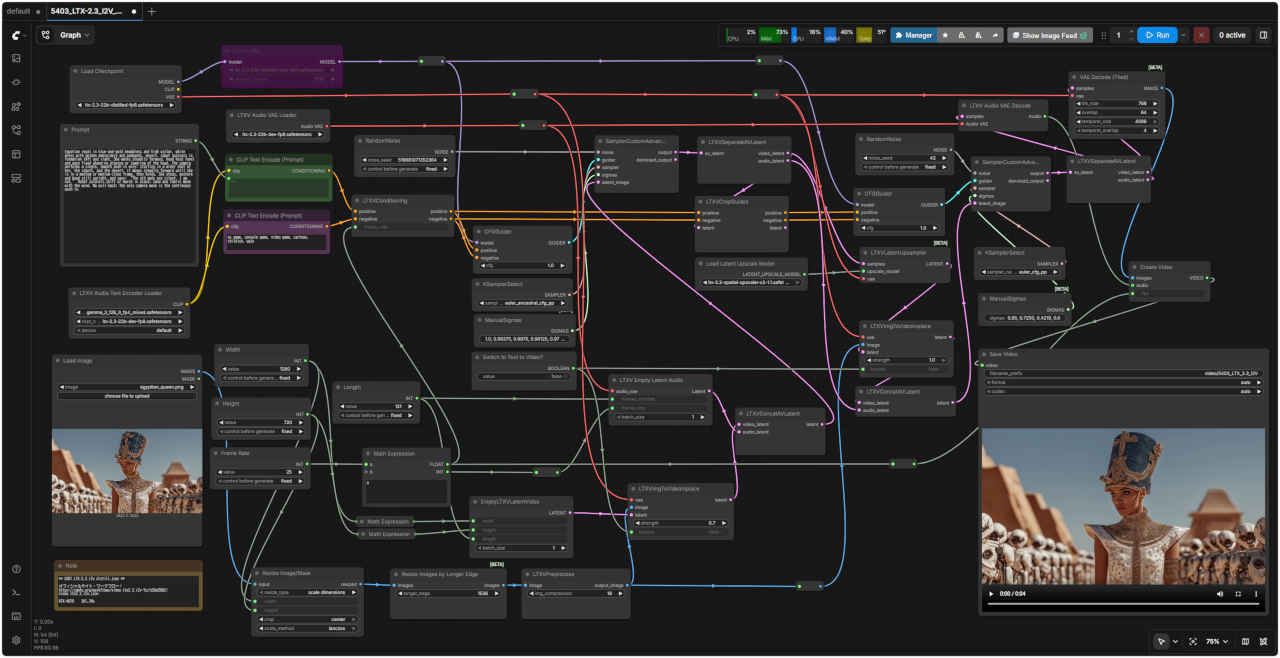
Task: Toggle the console terminal panel icon
Action: point(16,593)
